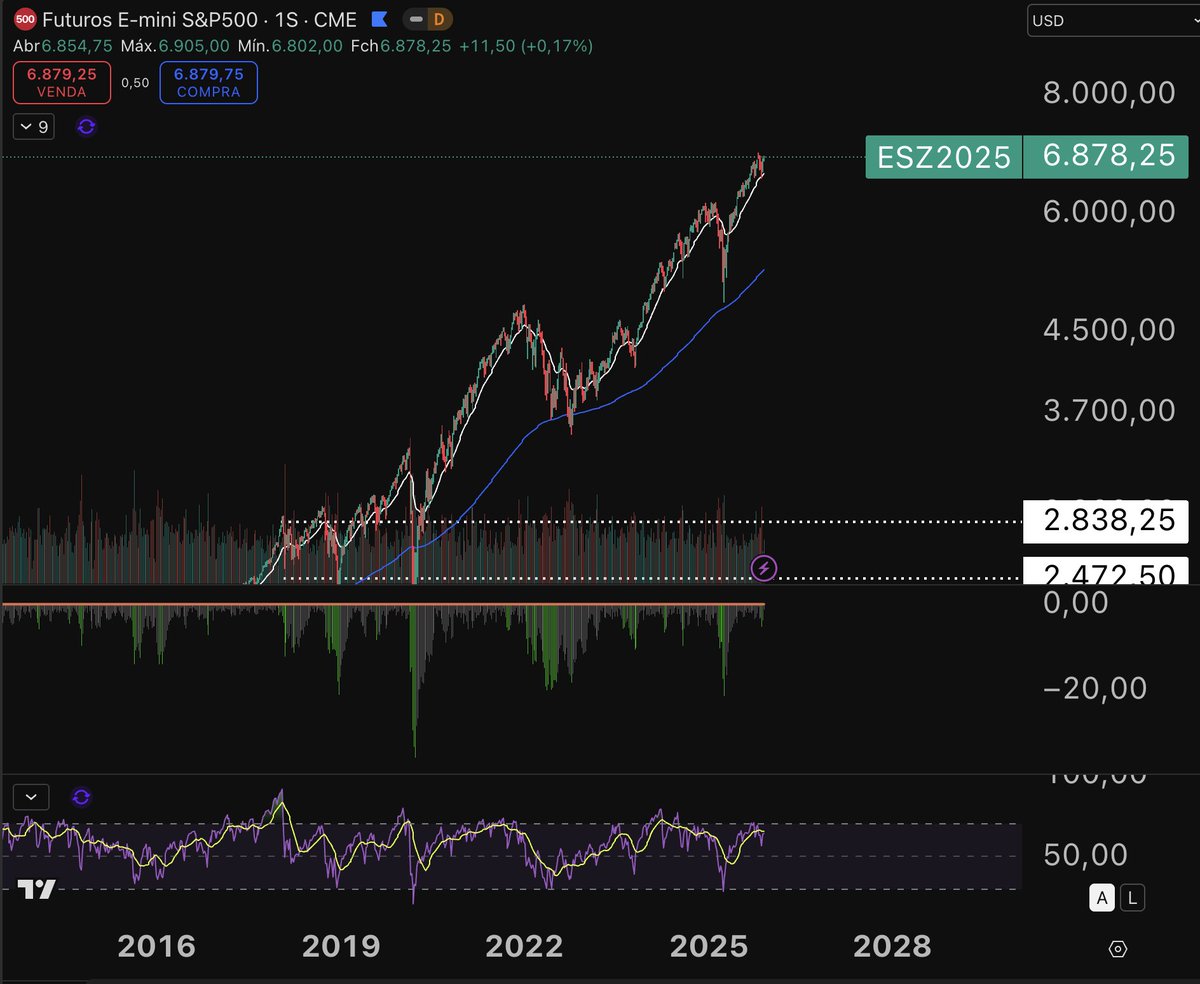Click the purple refresh icon next to 9
1200x984 pixels.
click(x=86, y=127)
